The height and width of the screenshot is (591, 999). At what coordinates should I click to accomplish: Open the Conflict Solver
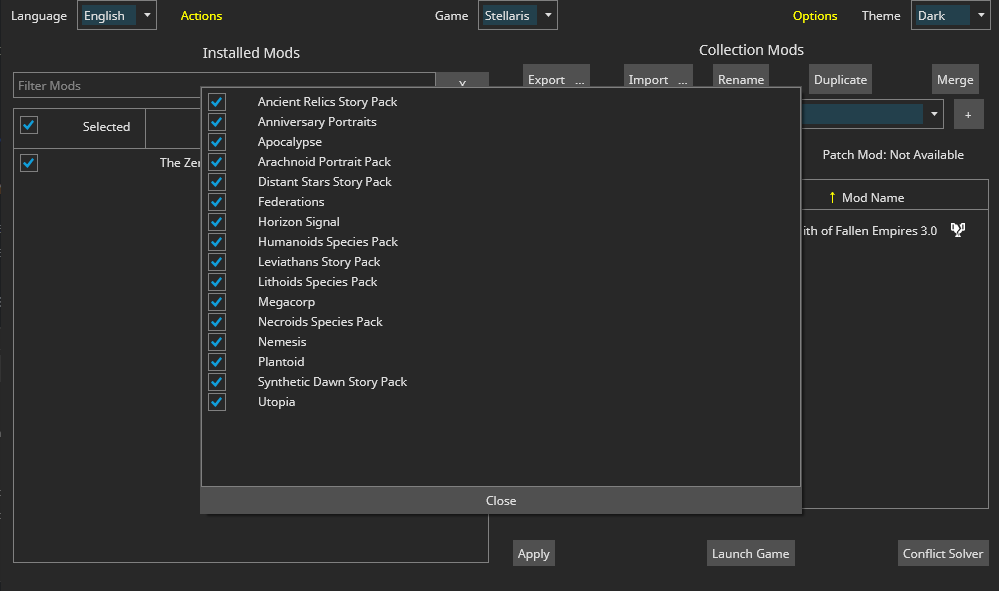pyautogui.click(x=943, y=553)
